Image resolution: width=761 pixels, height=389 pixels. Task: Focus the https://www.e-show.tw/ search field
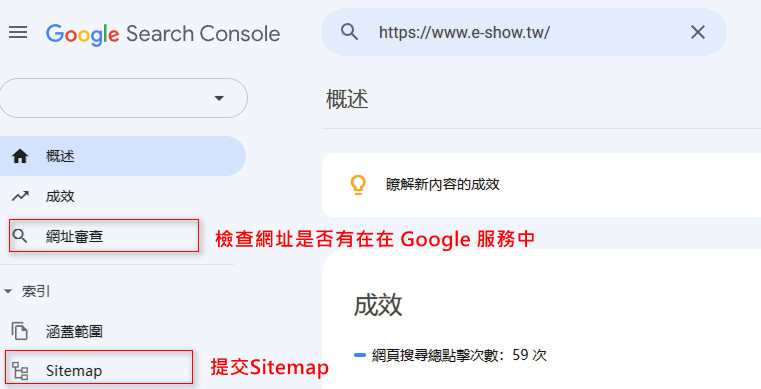(524, 32)
